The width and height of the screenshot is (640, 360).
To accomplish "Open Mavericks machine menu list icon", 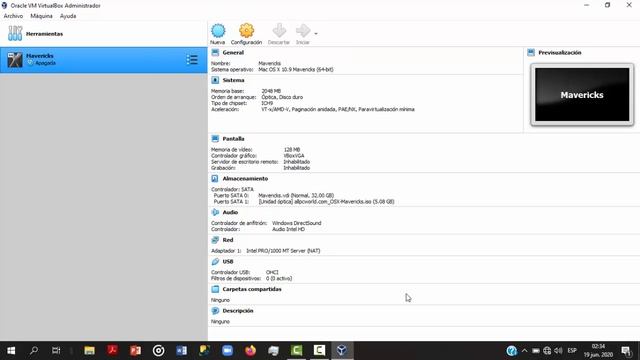I will 192,60.
